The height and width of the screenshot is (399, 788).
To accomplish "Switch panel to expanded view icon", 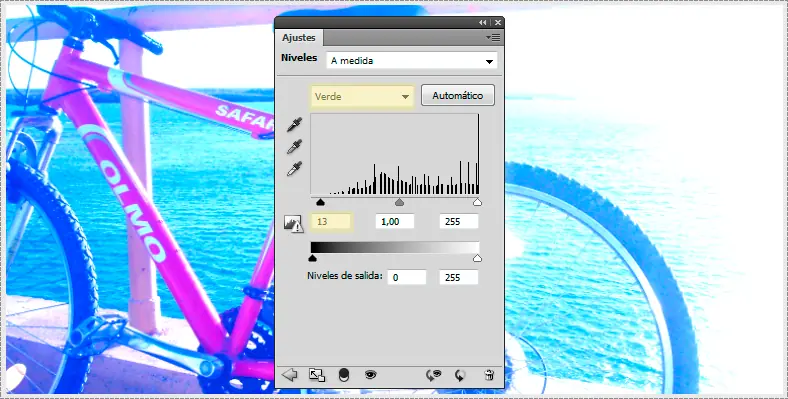I will (317, 375).
